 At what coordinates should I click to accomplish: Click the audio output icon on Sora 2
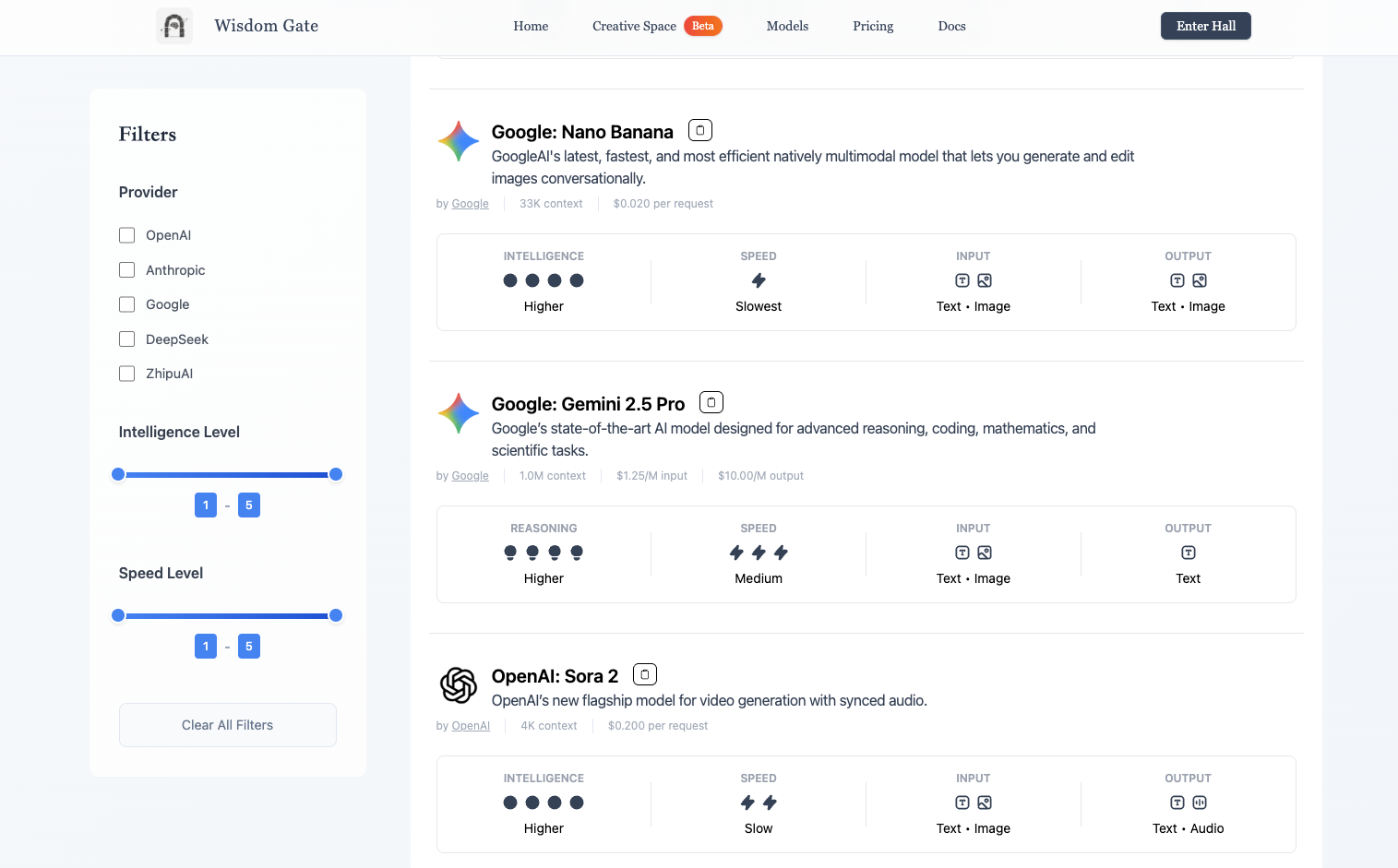click(x=1200, y=803)
